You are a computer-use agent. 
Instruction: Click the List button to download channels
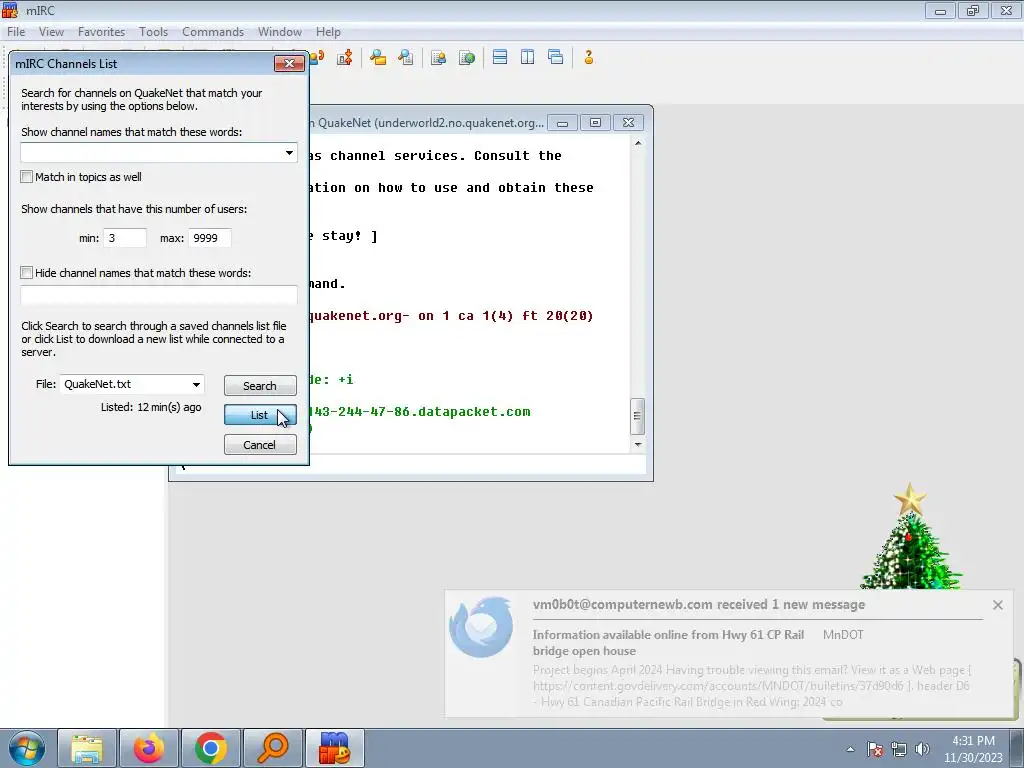click(260, 415)
